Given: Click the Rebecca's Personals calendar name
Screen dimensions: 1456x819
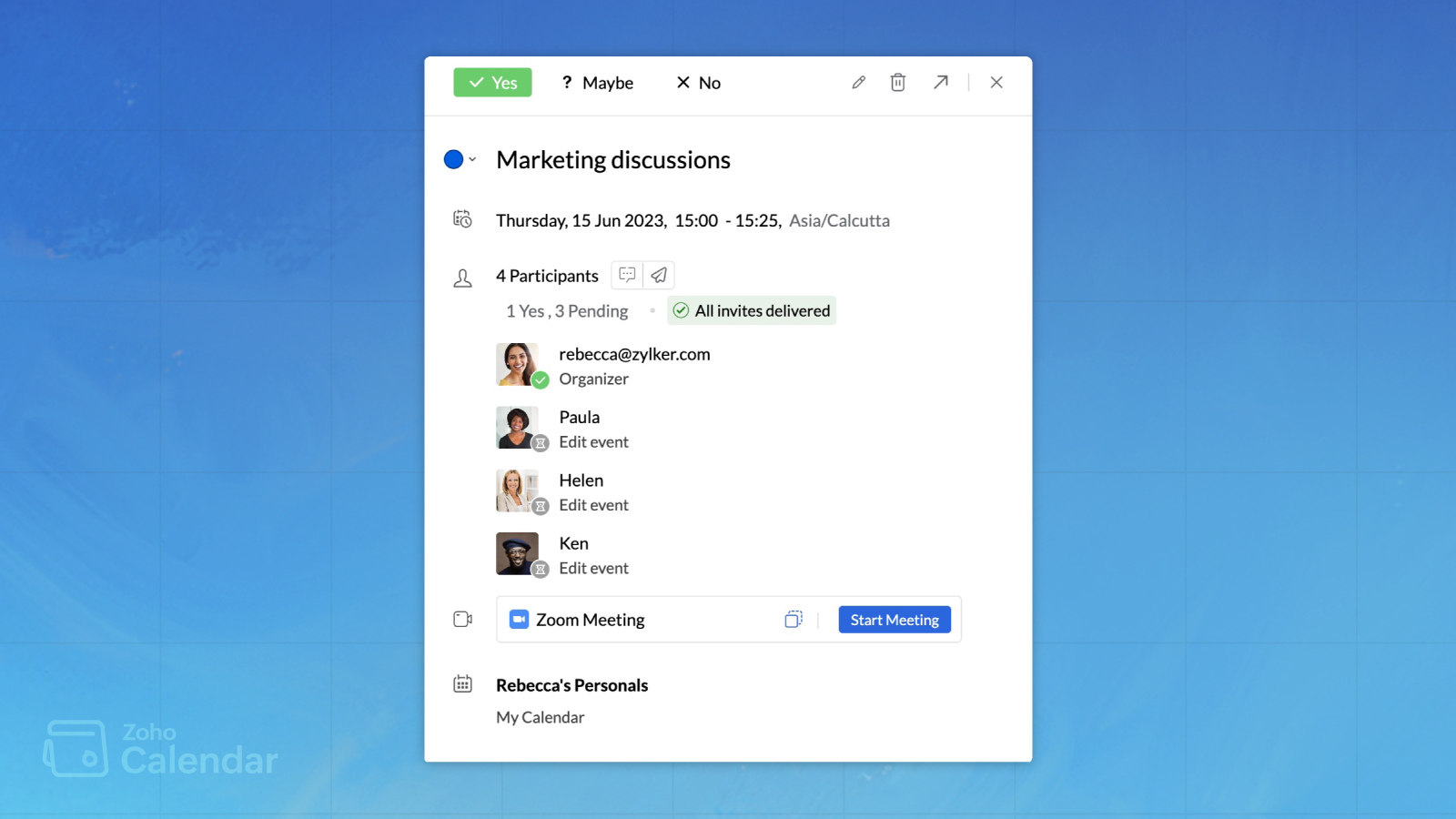Looking at the screenshot, I should coord(571,685).
